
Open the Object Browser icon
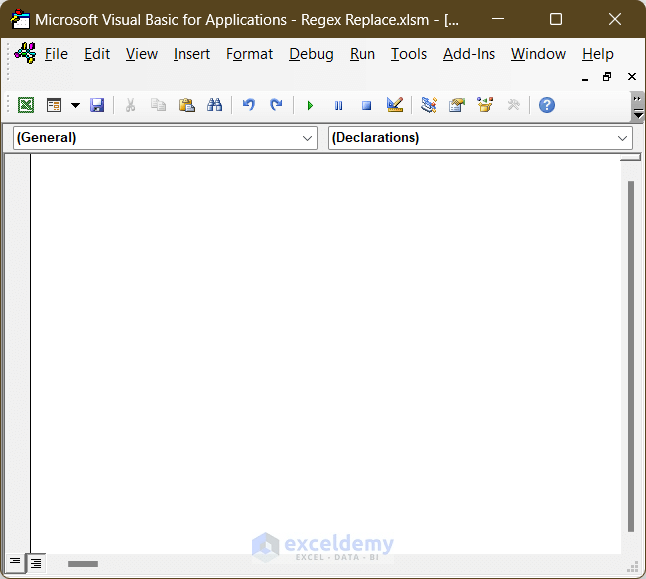tap(485, 105)
